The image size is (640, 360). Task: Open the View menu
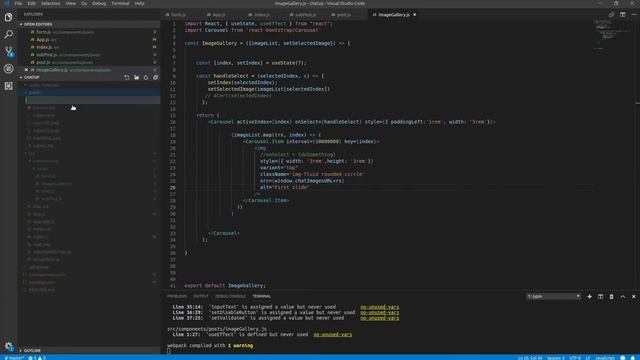click(x=71, y=3)
